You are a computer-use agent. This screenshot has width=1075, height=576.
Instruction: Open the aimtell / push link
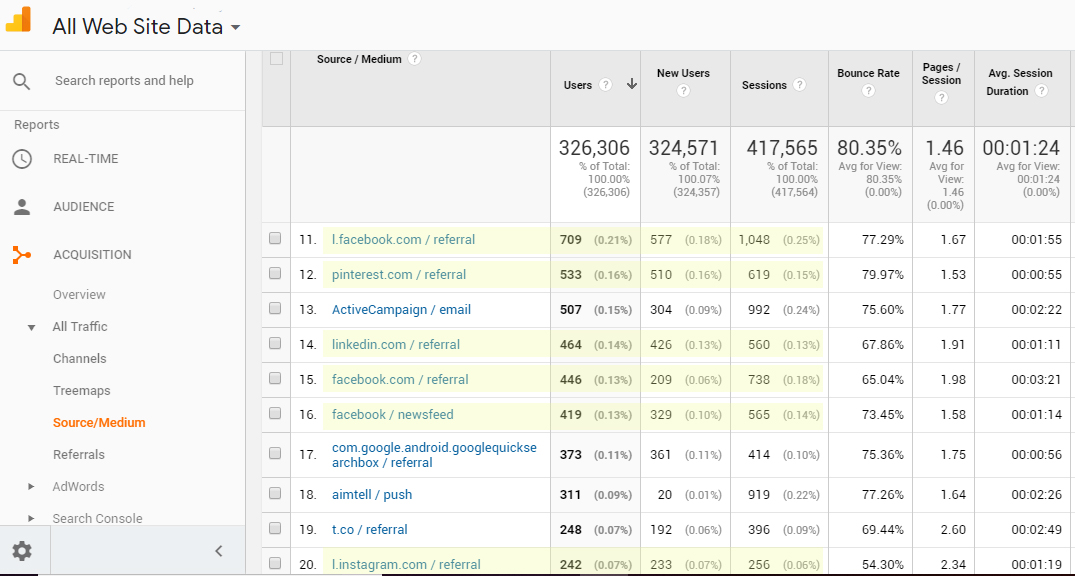point(372,494)
